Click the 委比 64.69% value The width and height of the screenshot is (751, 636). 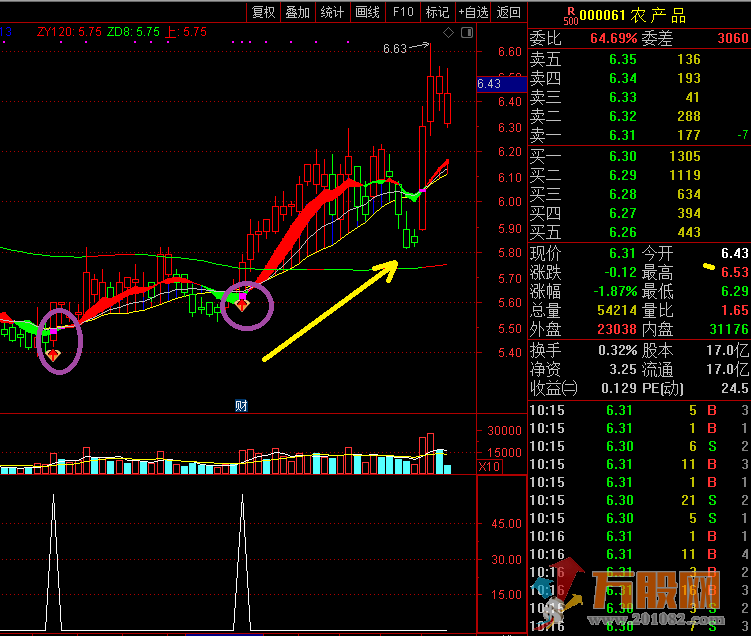click(614, 38)
